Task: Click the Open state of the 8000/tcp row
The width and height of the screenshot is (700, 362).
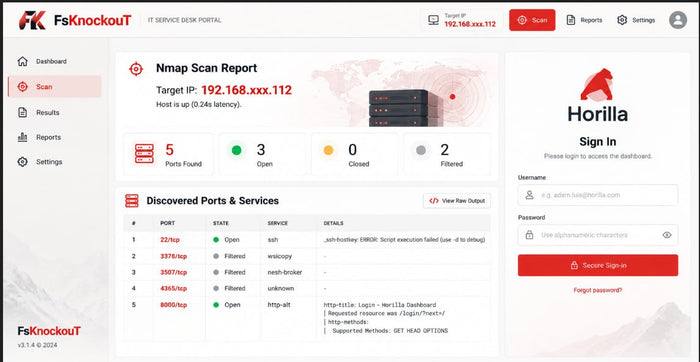Action: [226, 305]
